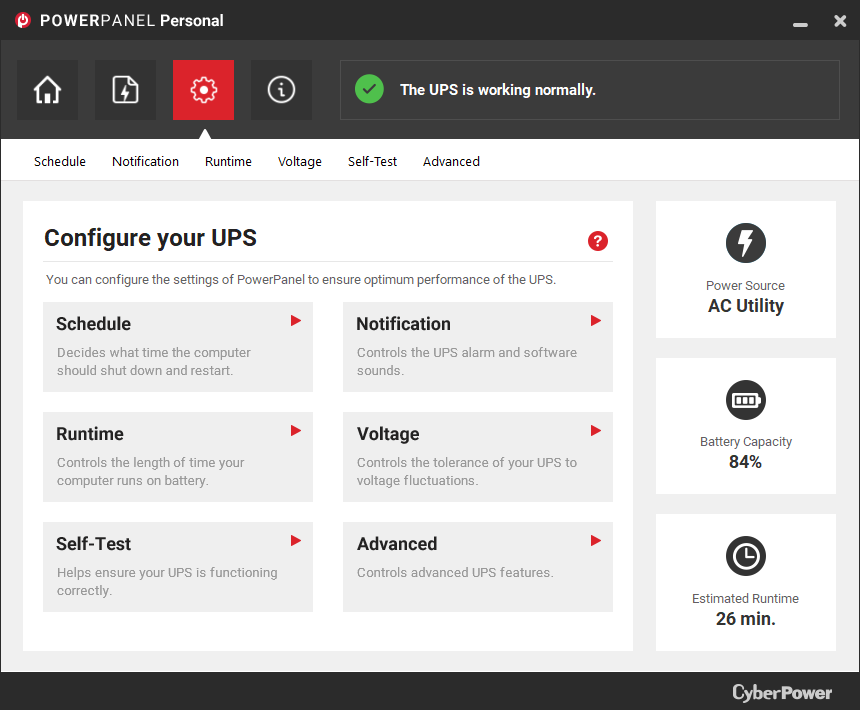This screenshot has width=860, height=710.
Task: Click the 'Power Source' label
Action: [x=745, y=286]
